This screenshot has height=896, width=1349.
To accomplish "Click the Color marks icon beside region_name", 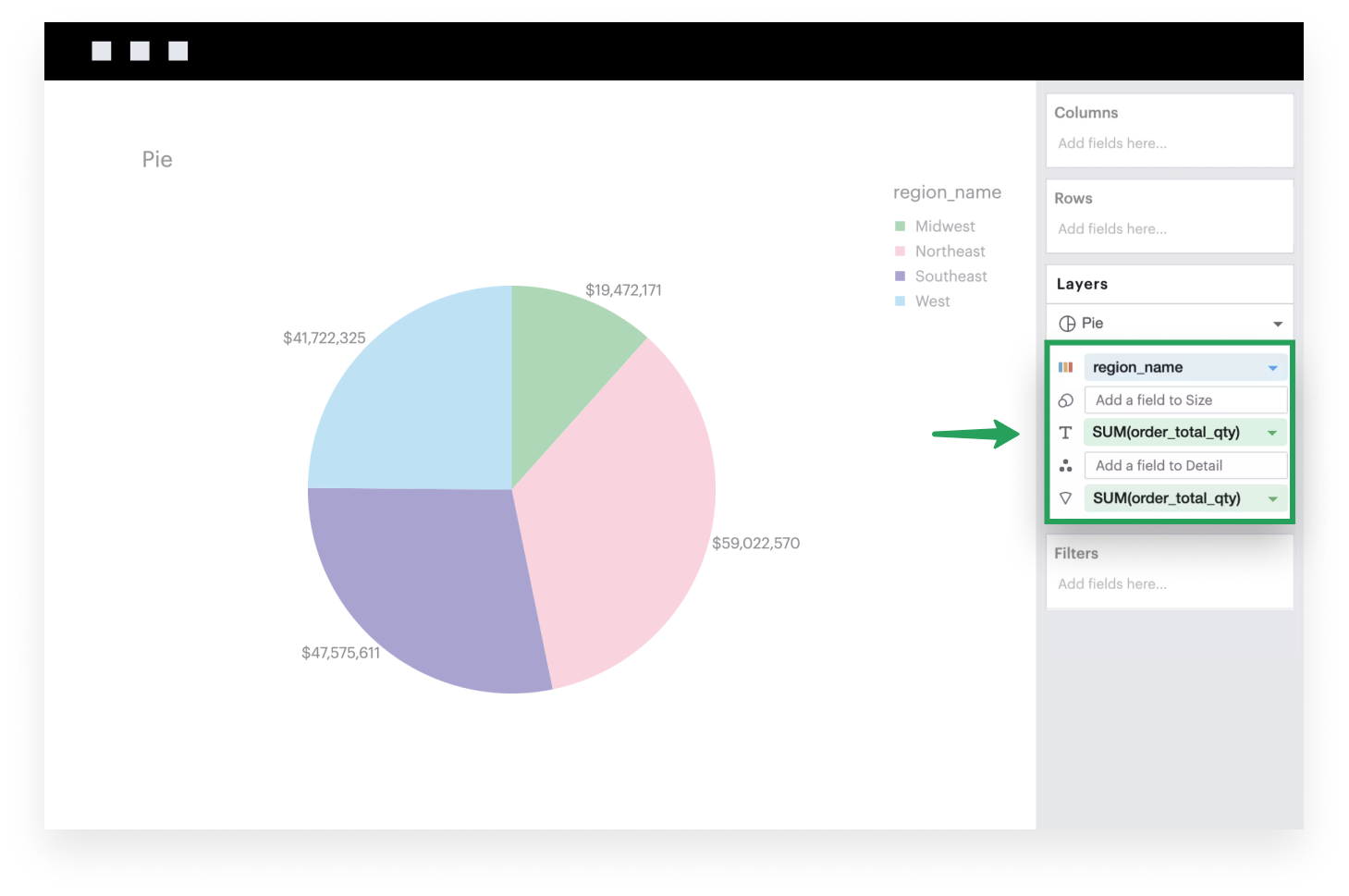I will 1065,367.
